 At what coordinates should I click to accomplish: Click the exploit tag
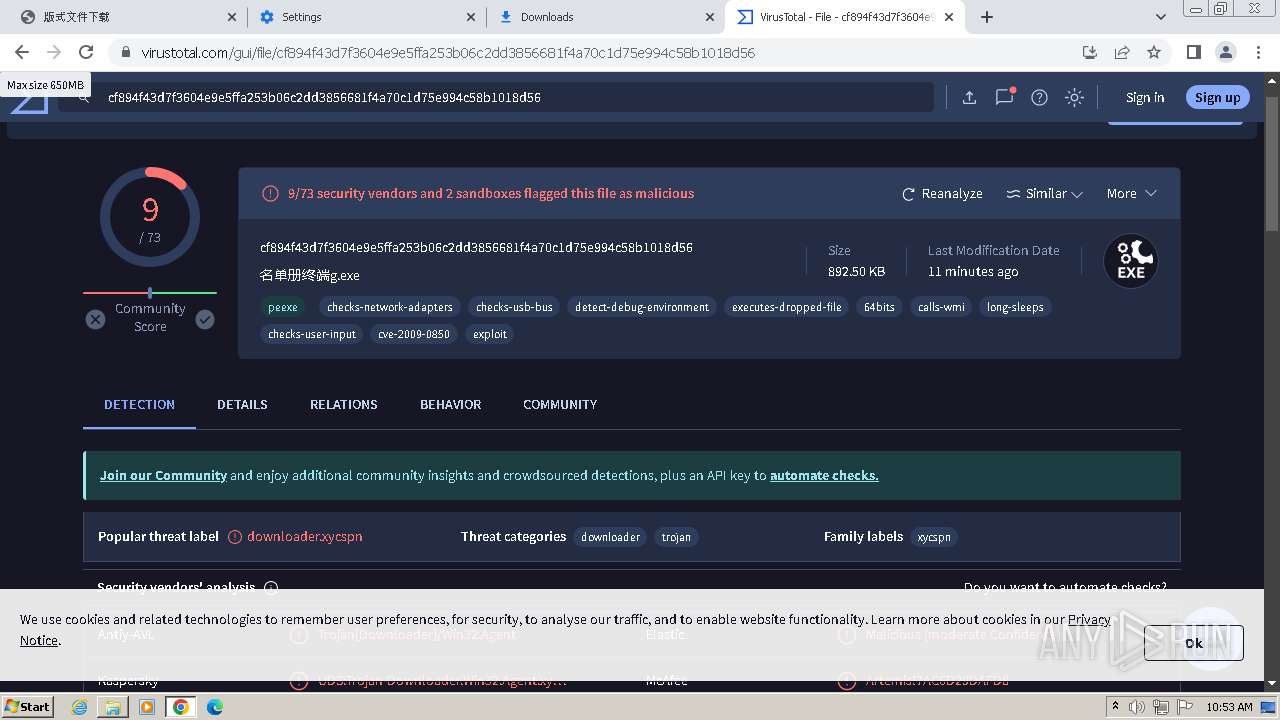490,334
